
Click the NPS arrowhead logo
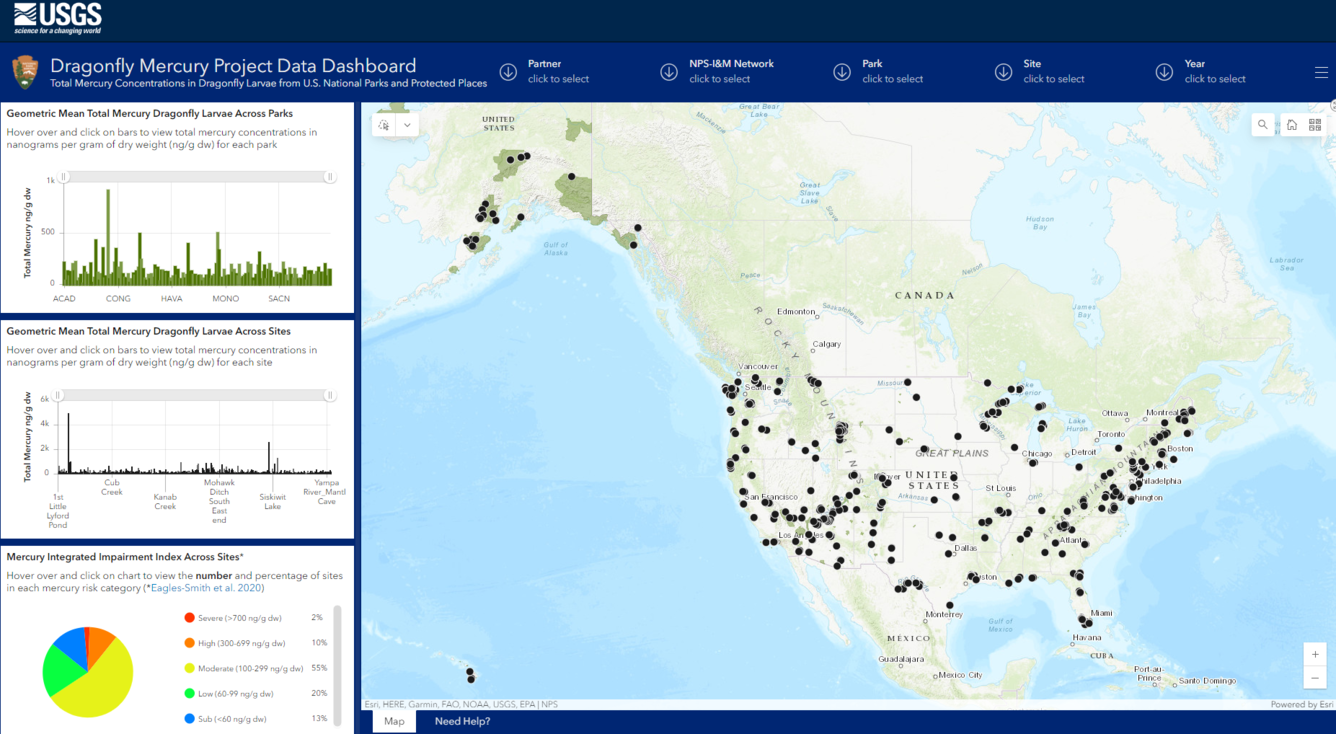pyautogui.click(x=23, y=71)
